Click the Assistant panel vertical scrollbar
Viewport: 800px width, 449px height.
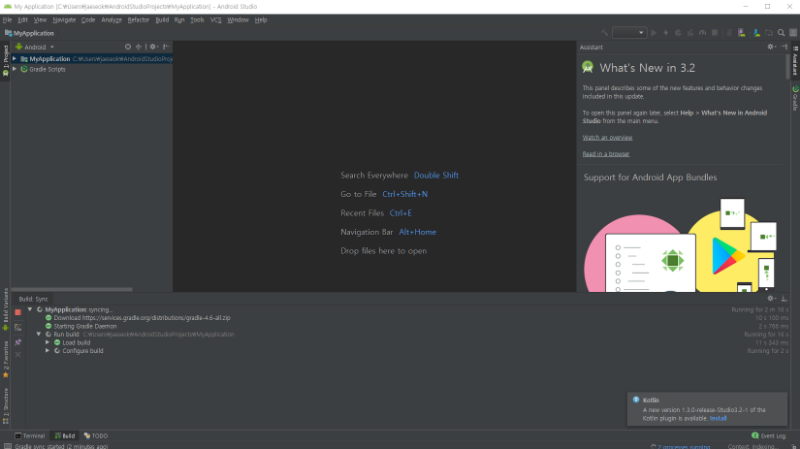788,66
